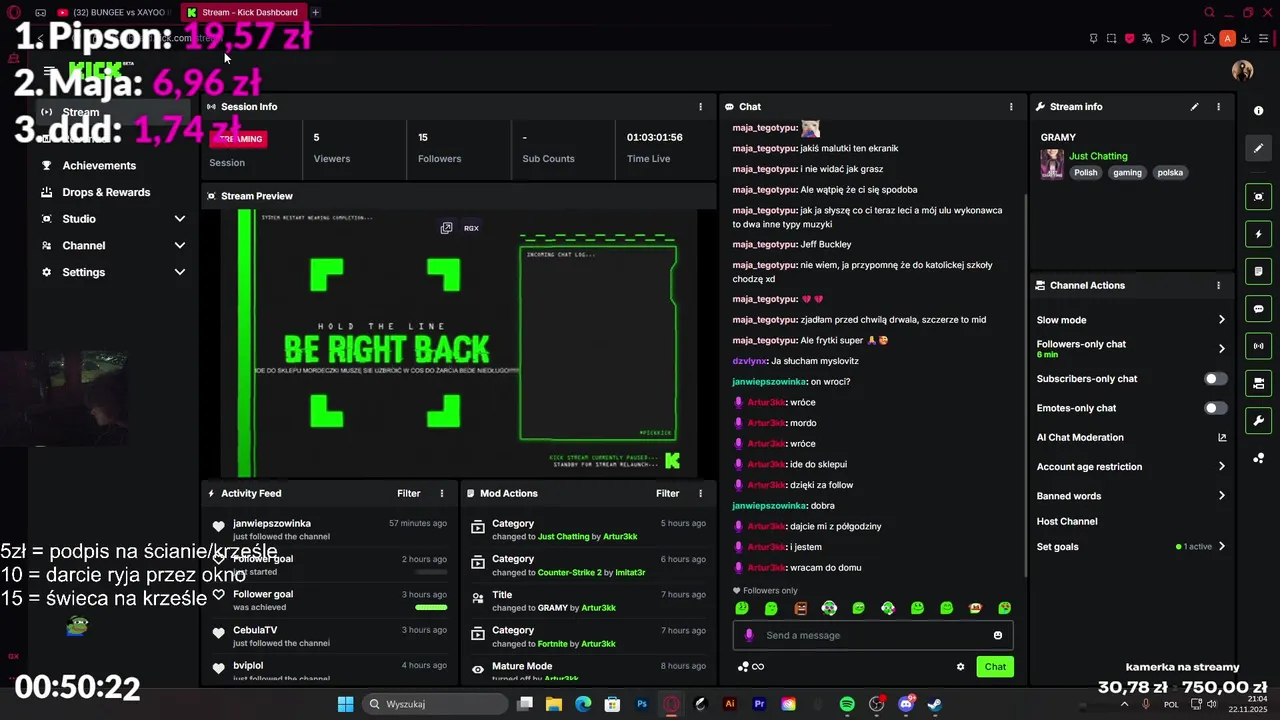The width and height of the screenshot is (1280, 720).
Task: Click Windows taskbar search box
Action: [434, 704]
